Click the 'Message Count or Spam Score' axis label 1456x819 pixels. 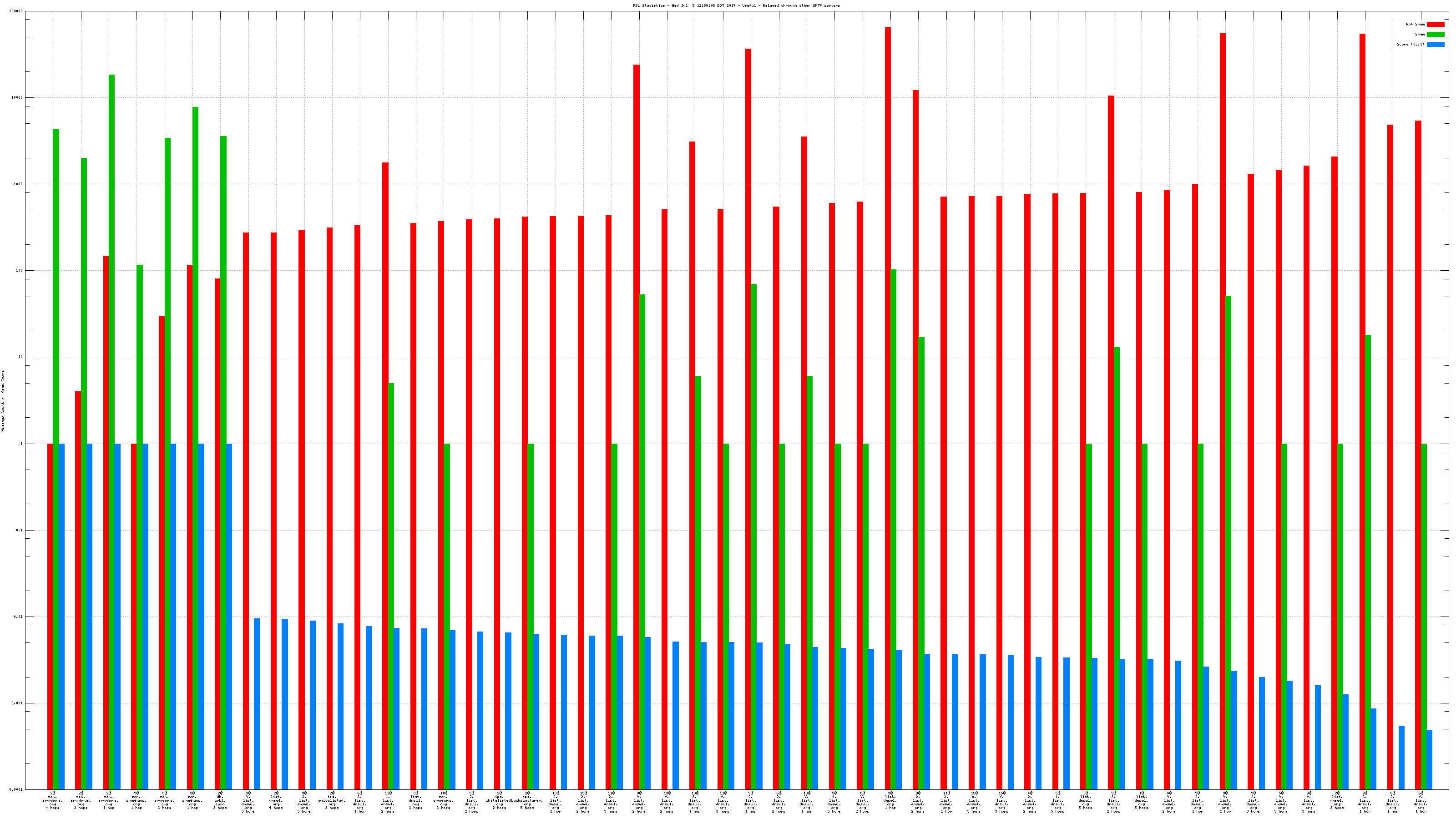pyautogui.click(x=3, y=401)
